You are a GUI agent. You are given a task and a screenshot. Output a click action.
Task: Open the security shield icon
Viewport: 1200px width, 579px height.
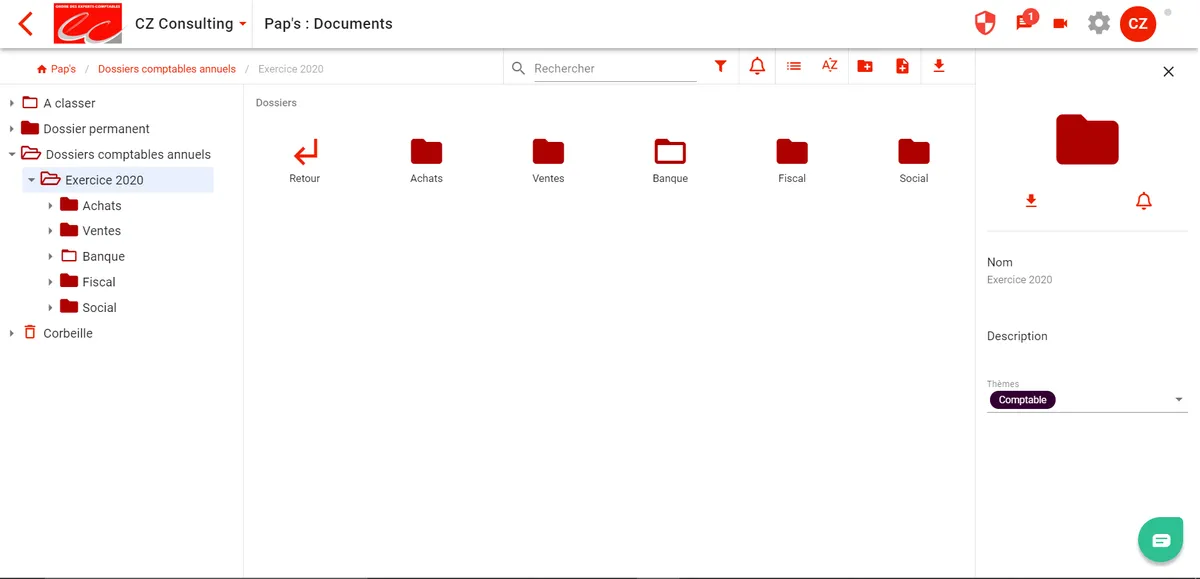tap(985, 24)
